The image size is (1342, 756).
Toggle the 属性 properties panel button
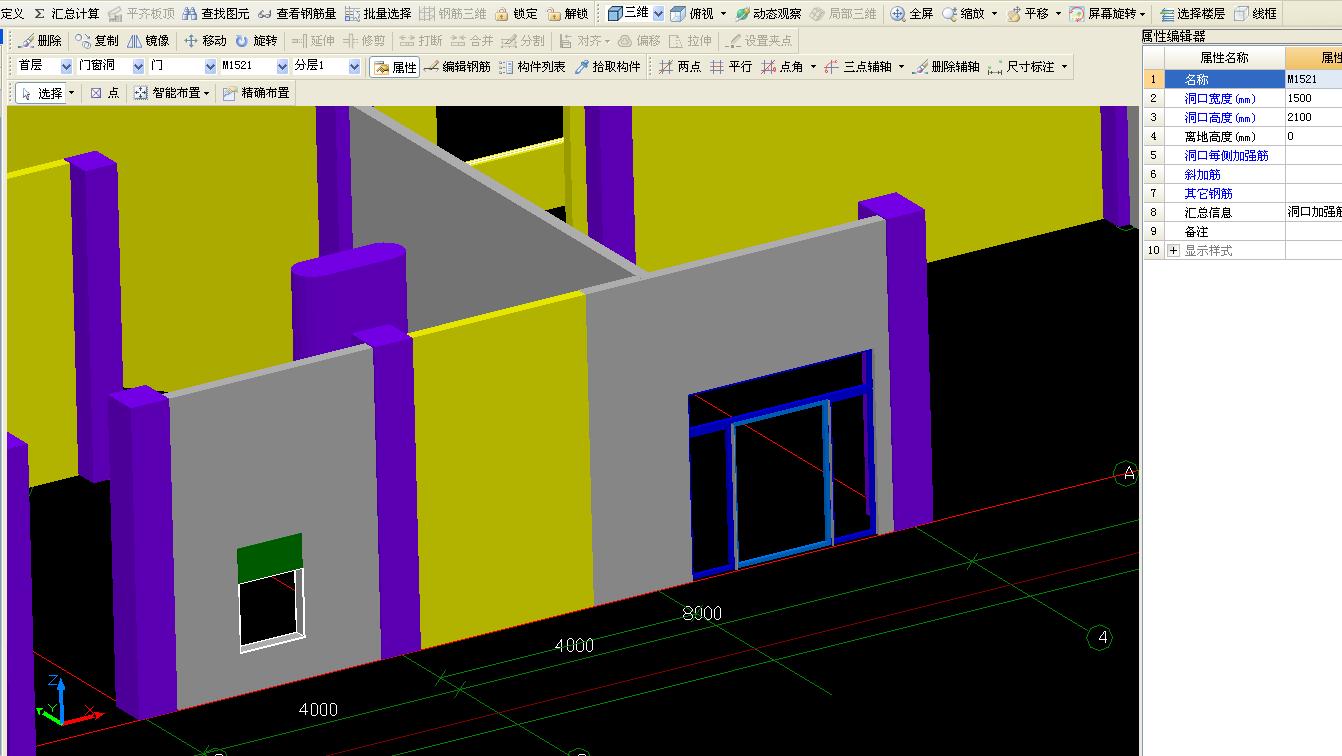tap(395, 67)
